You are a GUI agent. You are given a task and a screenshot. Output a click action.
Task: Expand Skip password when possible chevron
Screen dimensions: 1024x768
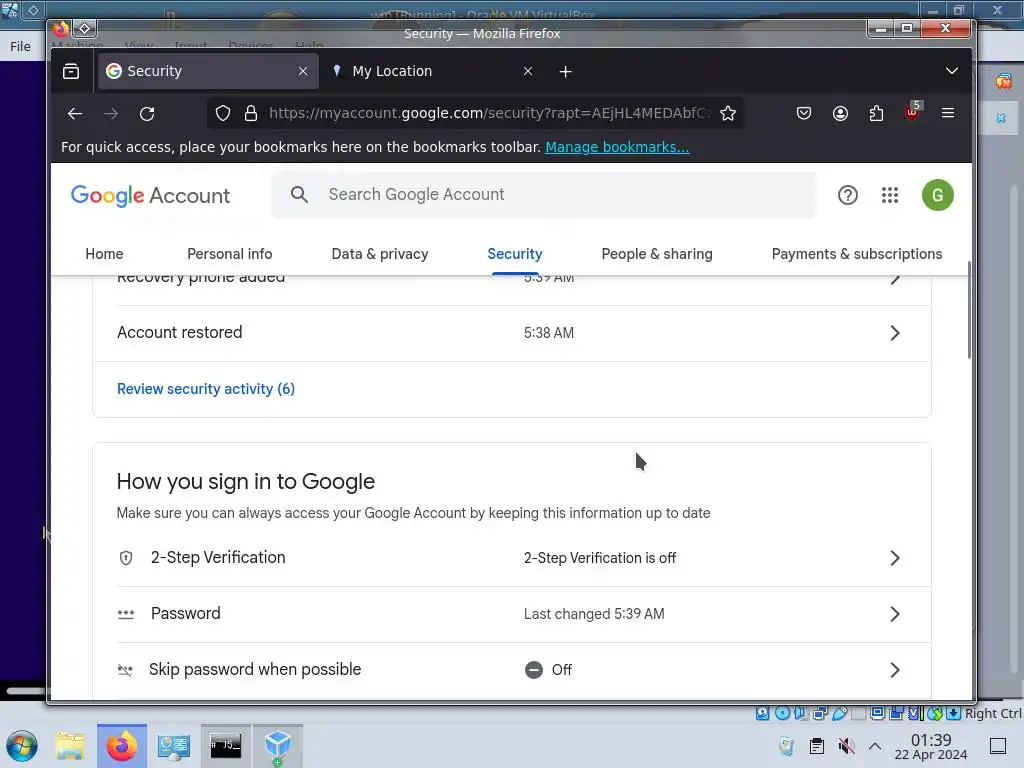895,670
